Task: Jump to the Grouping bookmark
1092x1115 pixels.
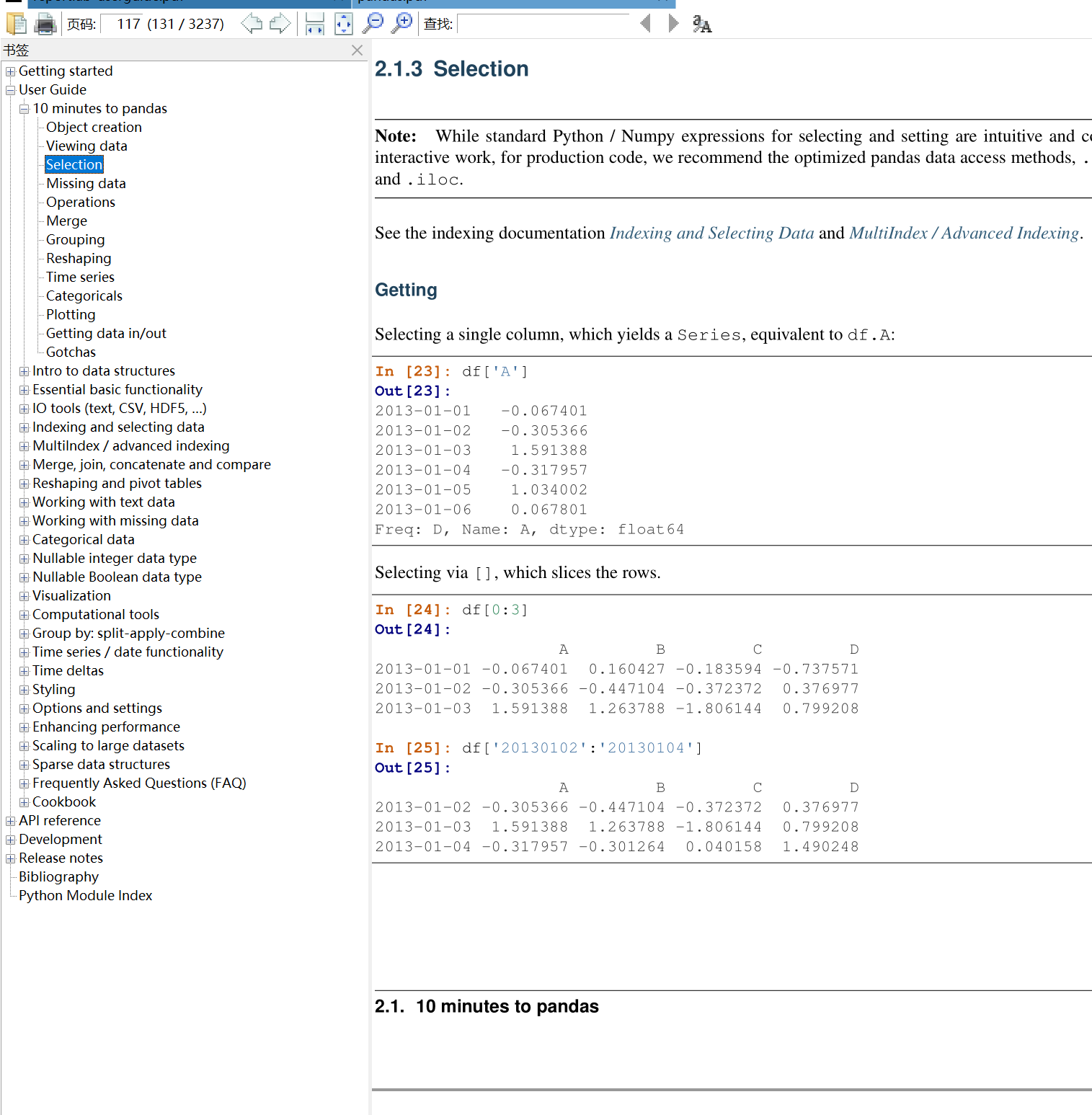Action: point(75,239)
